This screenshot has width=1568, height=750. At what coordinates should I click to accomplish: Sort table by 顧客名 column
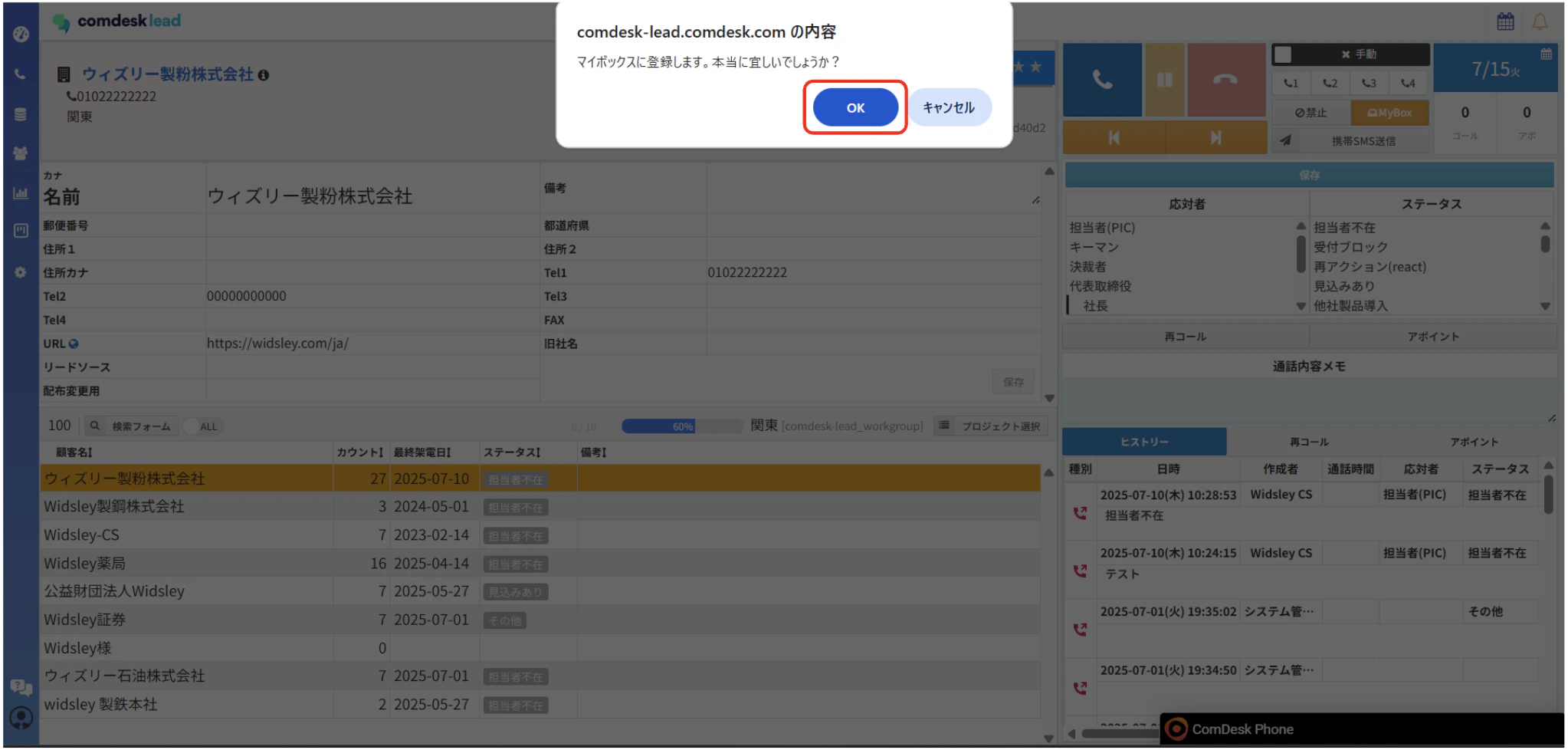point(74,452)
